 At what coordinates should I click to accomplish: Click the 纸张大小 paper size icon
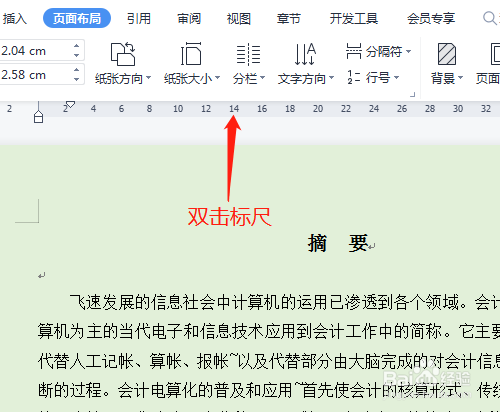pos(191,54)
